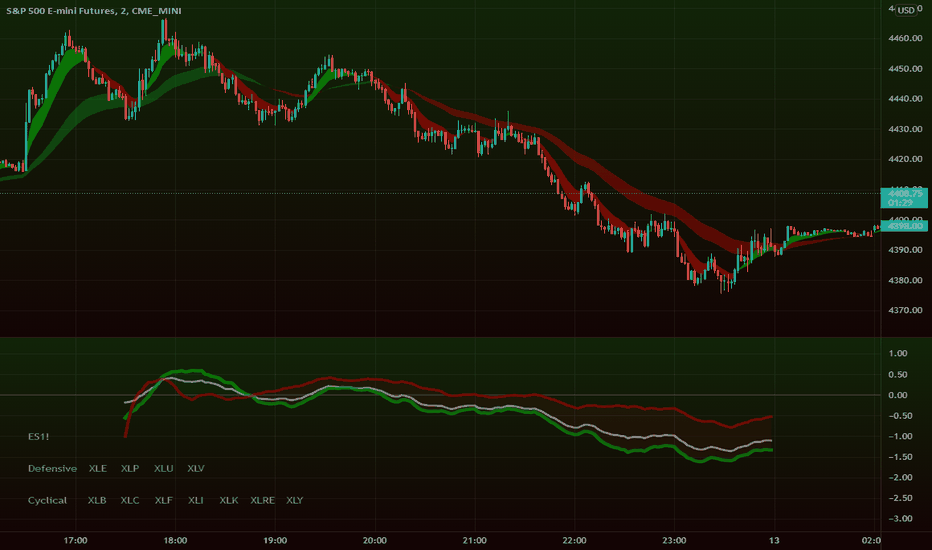Click the 0.00 indicator scale value
932x550 pixels.
[x=898, y=395]
